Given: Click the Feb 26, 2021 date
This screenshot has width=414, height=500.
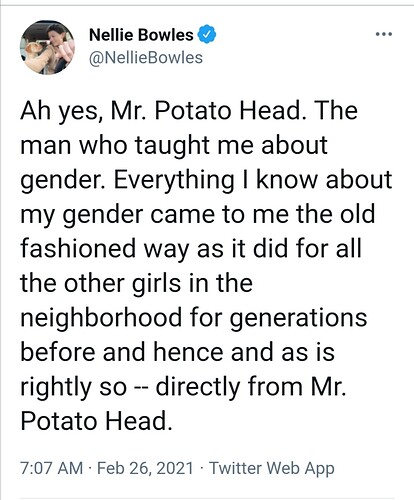Looking at the screenshot, I should tap(145, 468).
